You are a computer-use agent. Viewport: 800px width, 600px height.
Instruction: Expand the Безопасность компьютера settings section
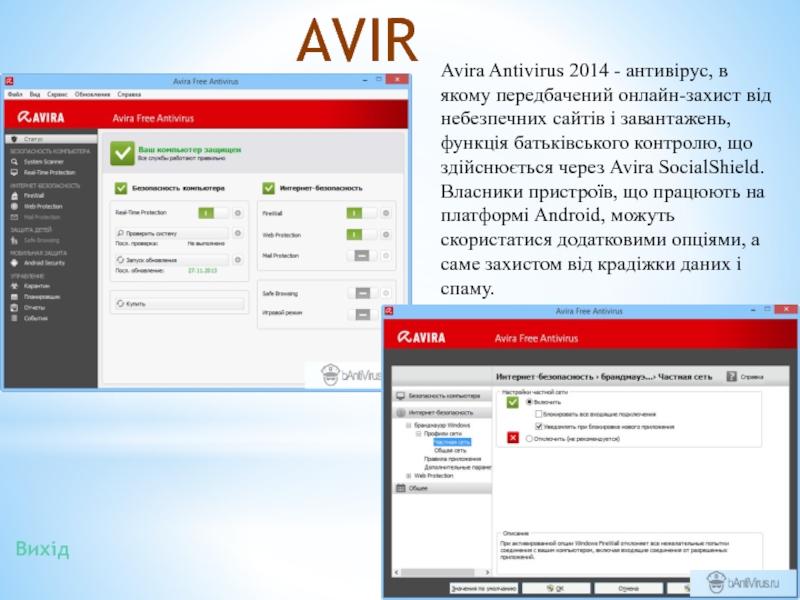(442, 396)
